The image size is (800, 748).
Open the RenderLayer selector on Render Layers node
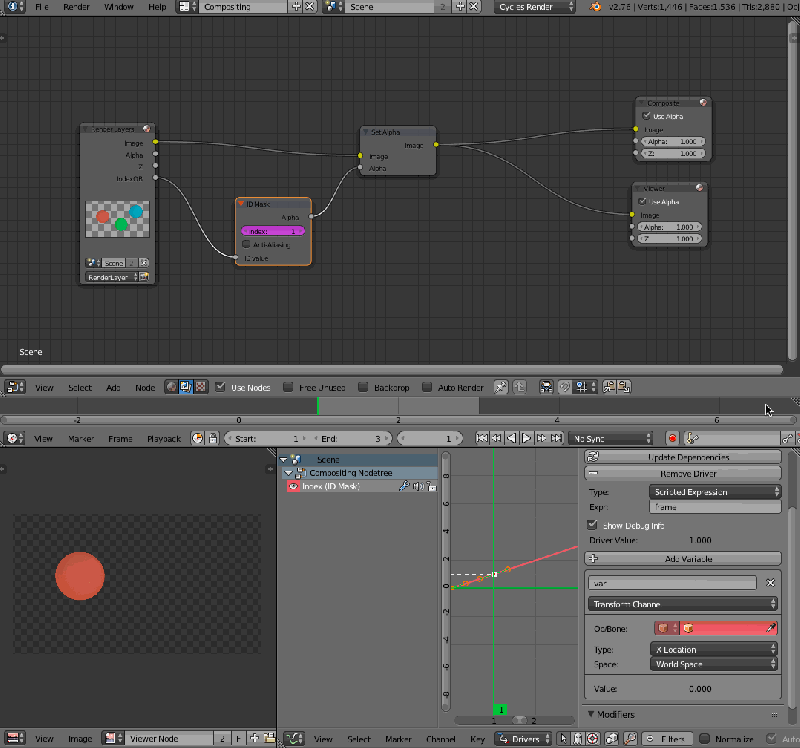point(112,277)
